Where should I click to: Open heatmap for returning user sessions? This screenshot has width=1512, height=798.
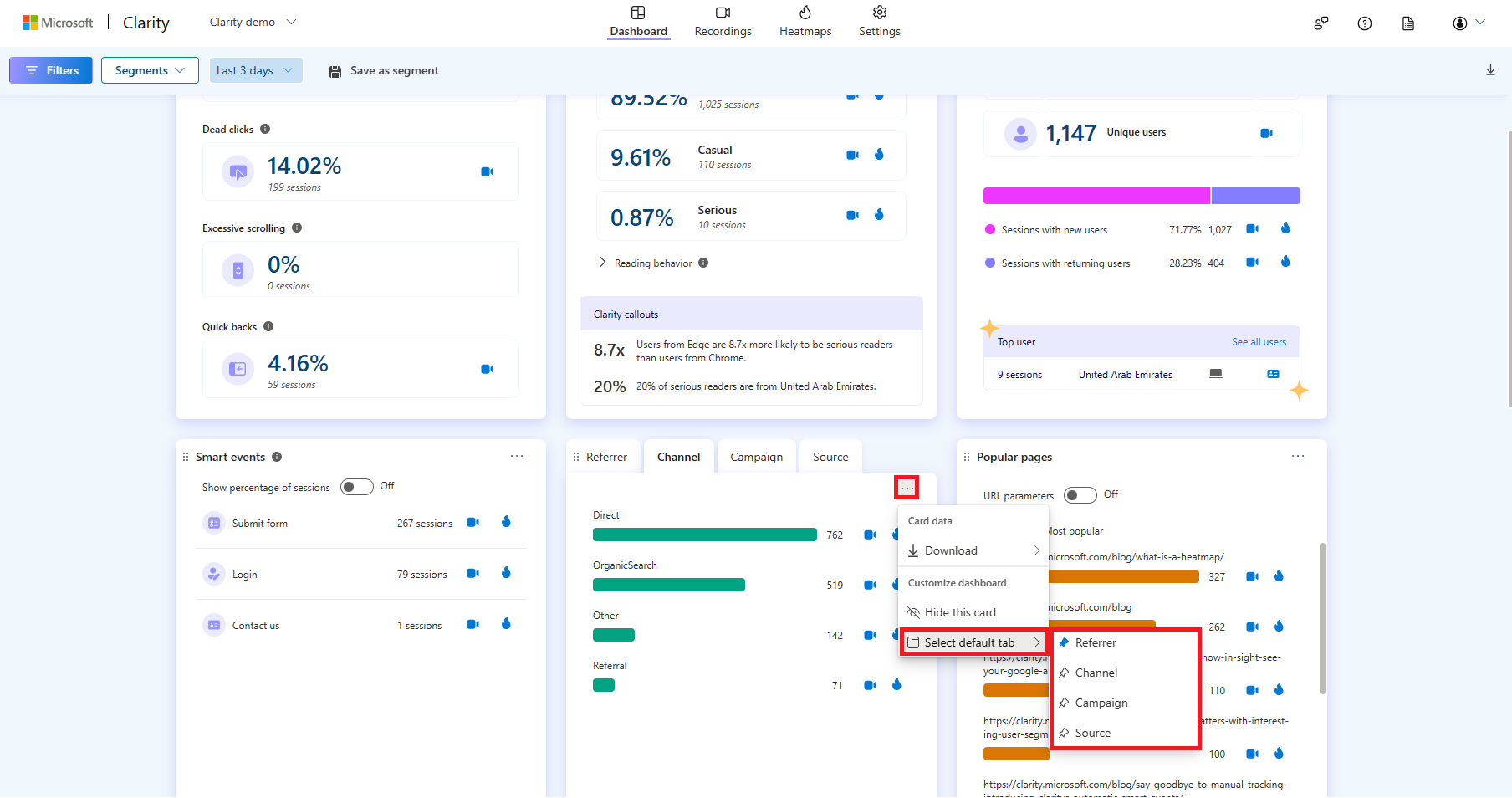coord(1285,261)
